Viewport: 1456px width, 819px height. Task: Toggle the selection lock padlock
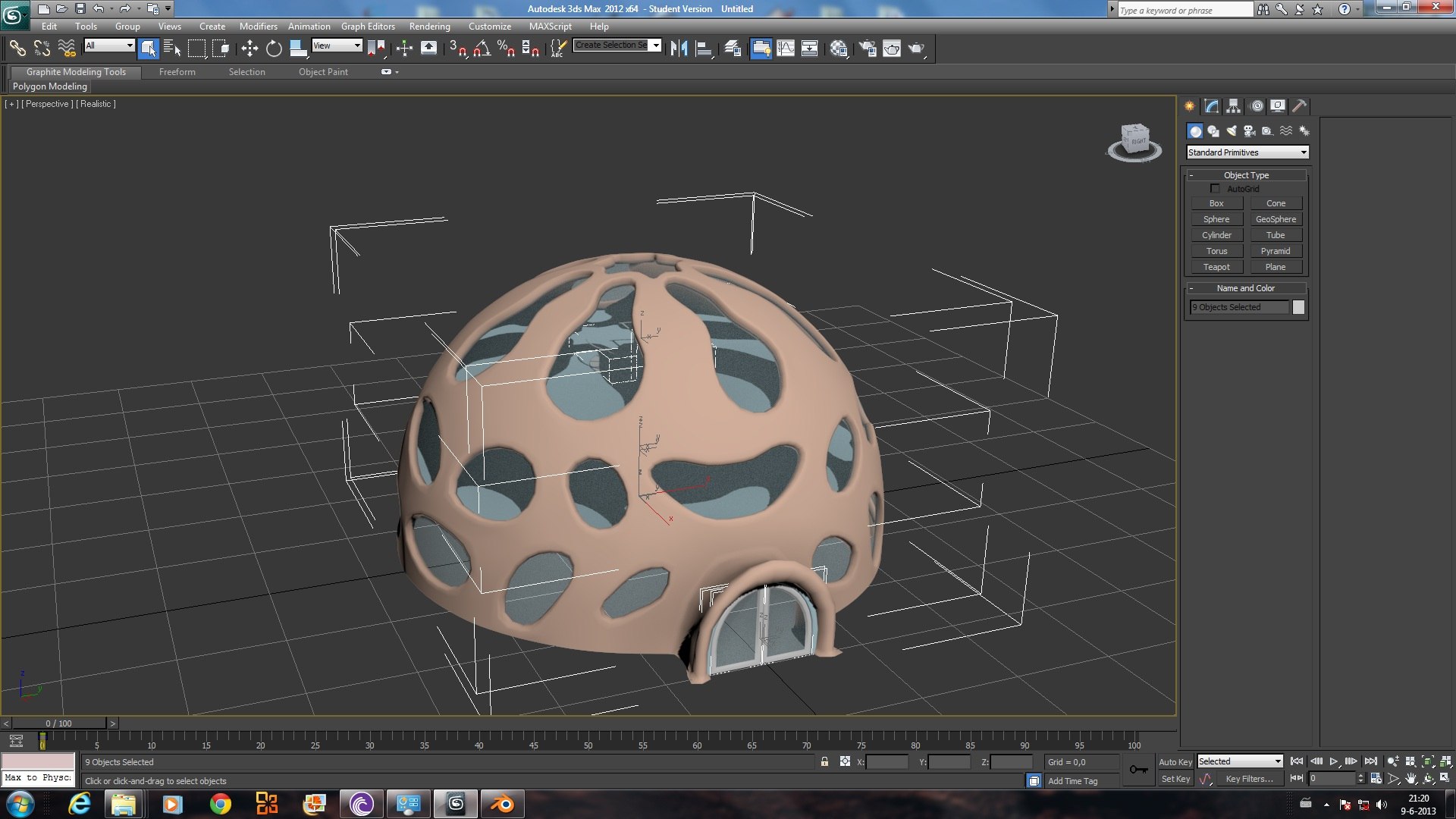(x=824, y=761)
